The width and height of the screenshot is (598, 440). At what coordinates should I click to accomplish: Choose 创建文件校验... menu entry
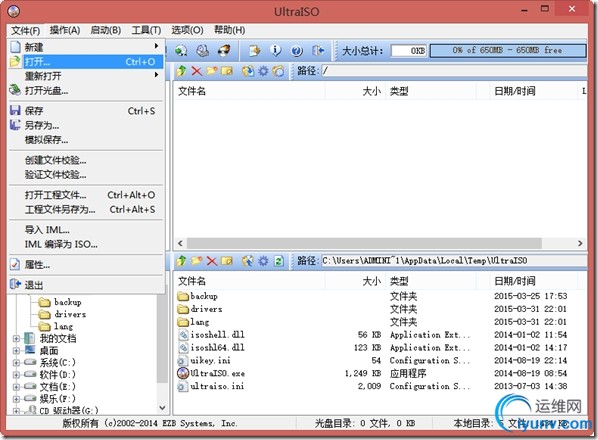86,161
